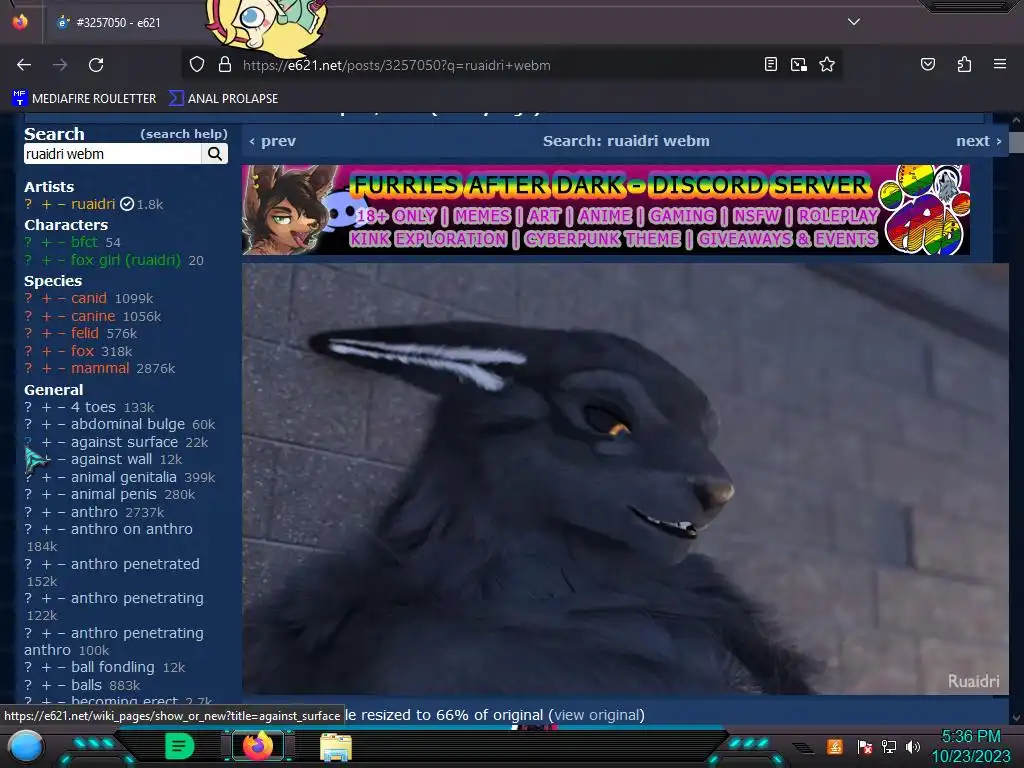Open the taskbar clock showing 5:36 PM

tap(970, 746)
